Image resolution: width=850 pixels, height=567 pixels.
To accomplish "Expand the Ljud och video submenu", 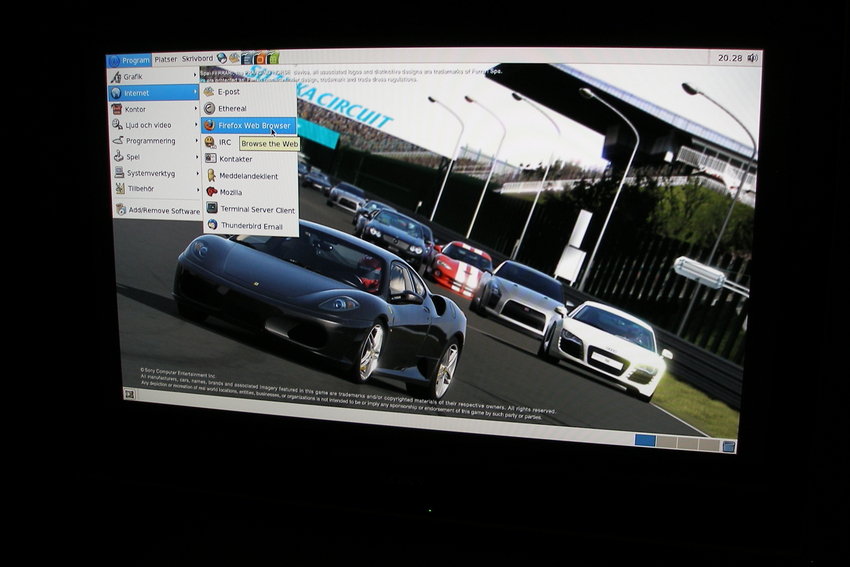I will (155, 125).
